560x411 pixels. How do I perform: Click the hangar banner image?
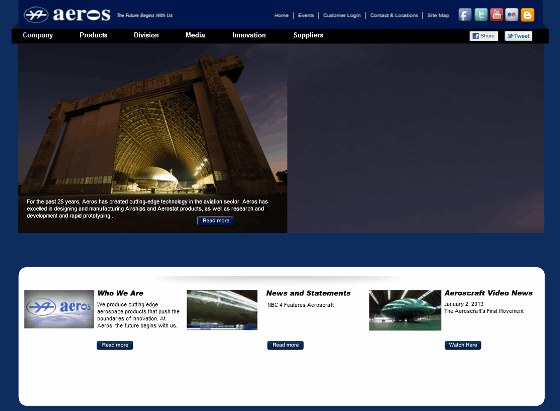point(152,139)
